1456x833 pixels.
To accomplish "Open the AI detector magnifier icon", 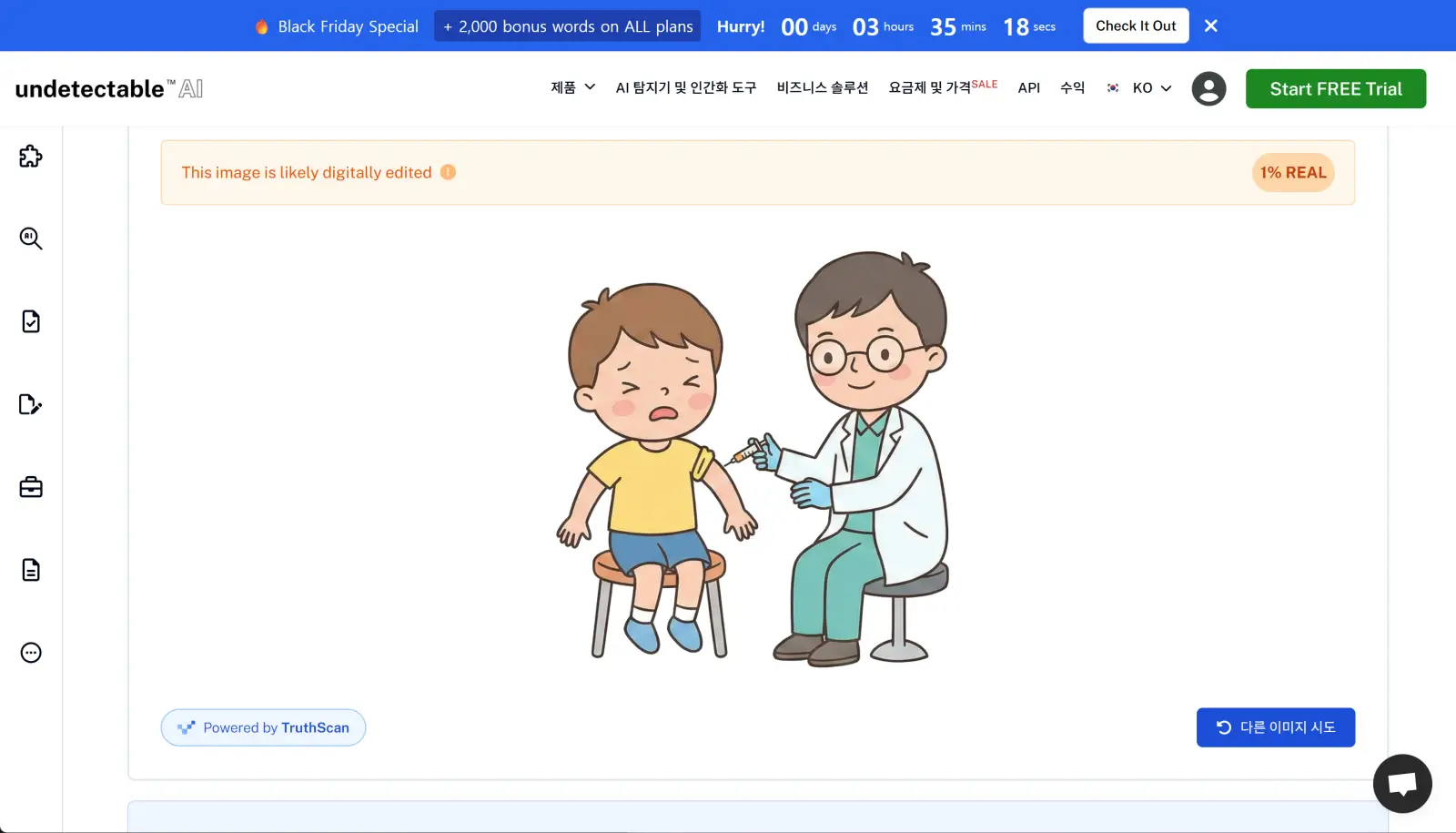I will coord(31,239).
